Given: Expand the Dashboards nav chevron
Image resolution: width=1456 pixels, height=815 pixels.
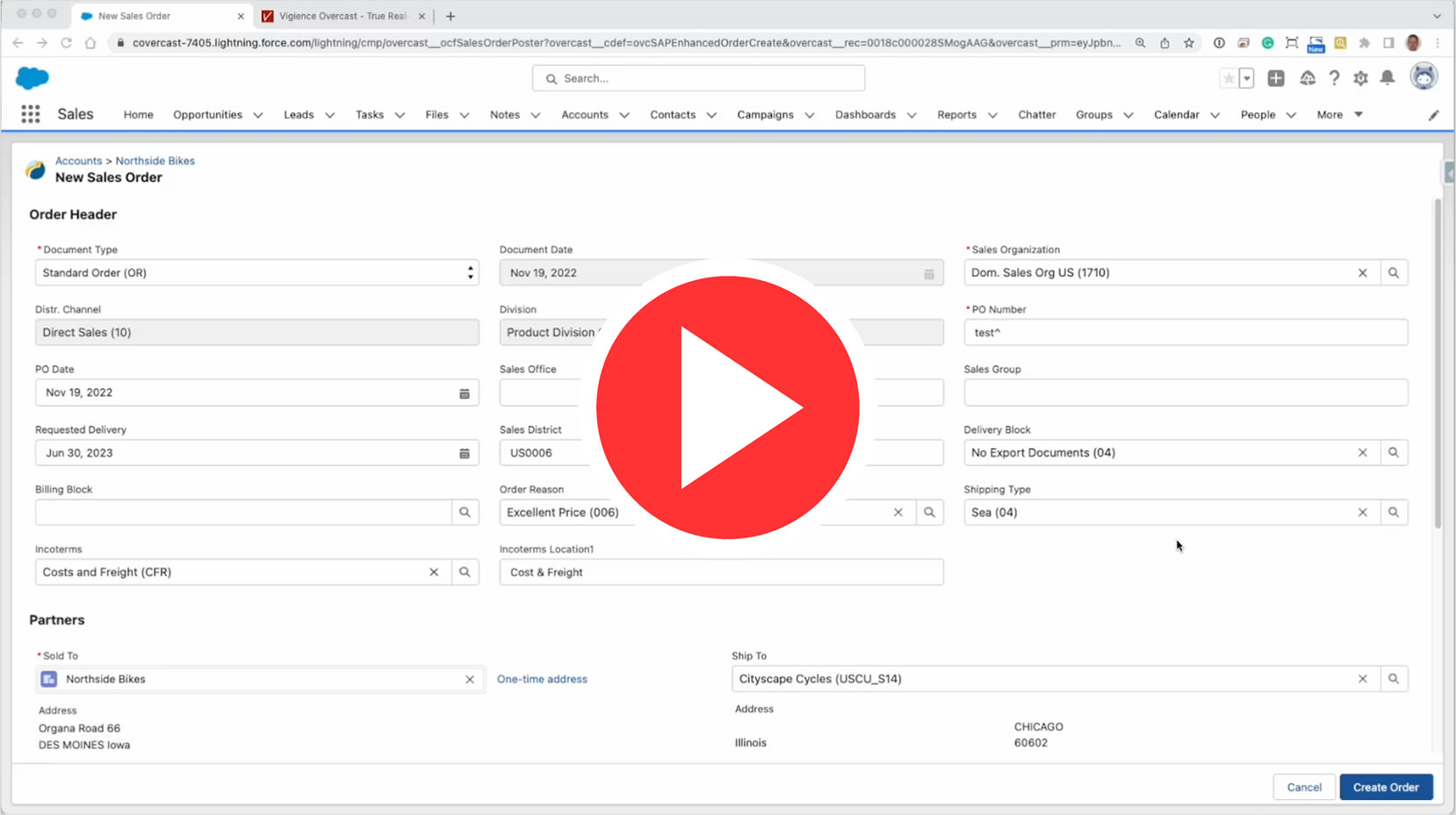Looking at the screenshot, I should [912, 115].
